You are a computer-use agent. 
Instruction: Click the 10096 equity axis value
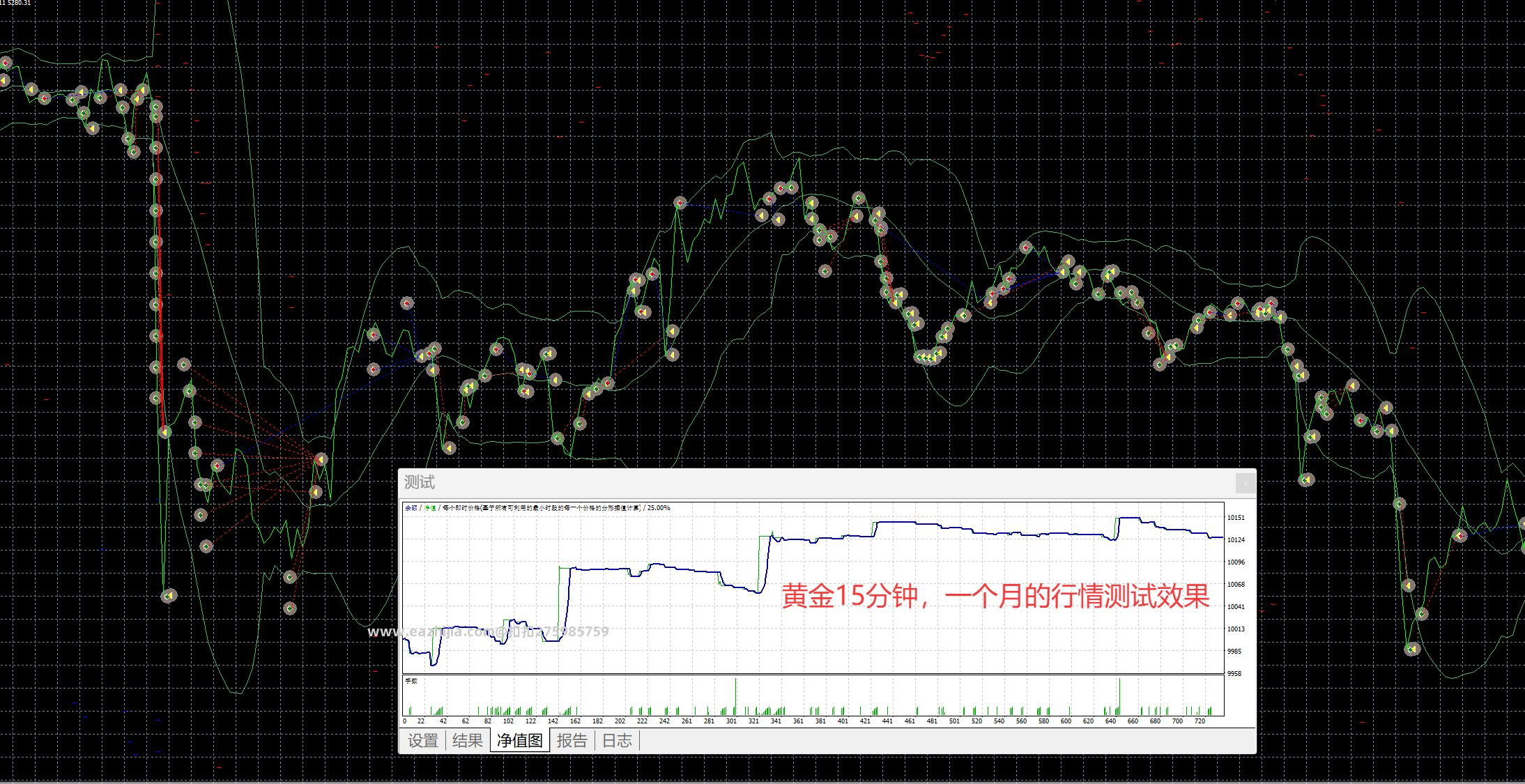pyautogui.click(x=1236, y=562)
